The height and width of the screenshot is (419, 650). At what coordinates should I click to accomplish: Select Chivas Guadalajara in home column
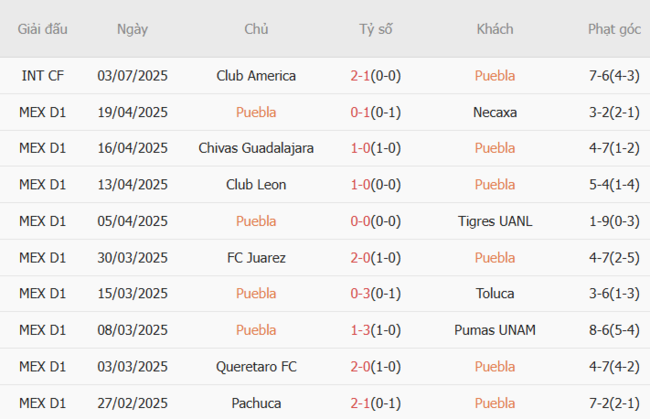coord(256,148)
